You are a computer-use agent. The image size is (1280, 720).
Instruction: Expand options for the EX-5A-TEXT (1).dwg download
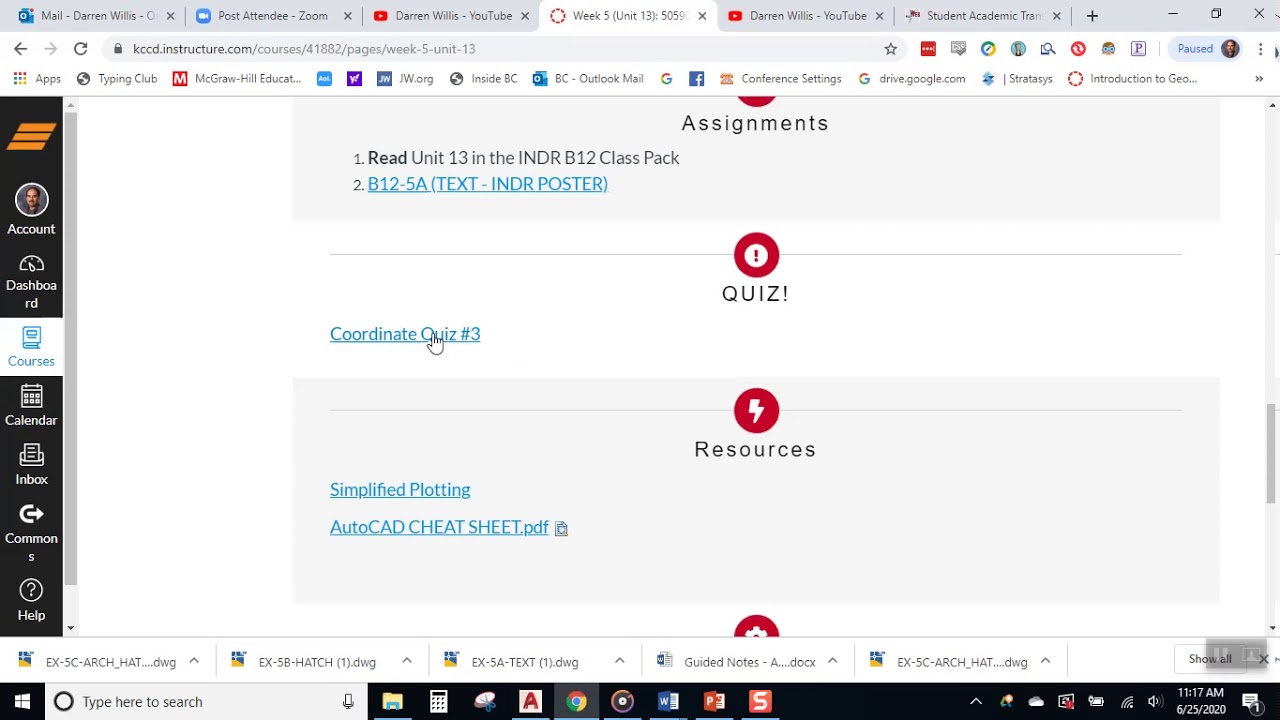pos(619,661)
